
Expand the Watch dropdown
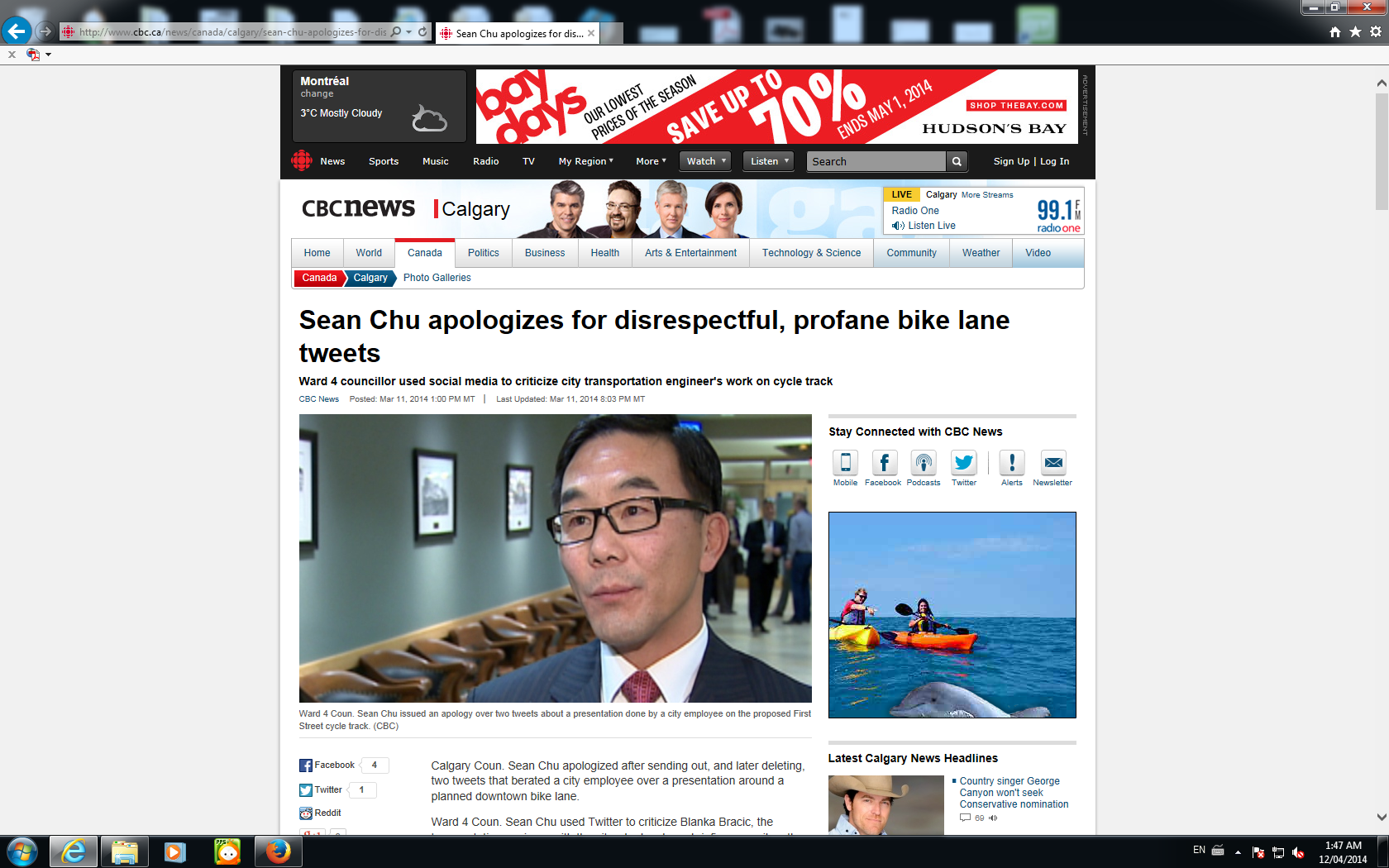pos(705,161)
